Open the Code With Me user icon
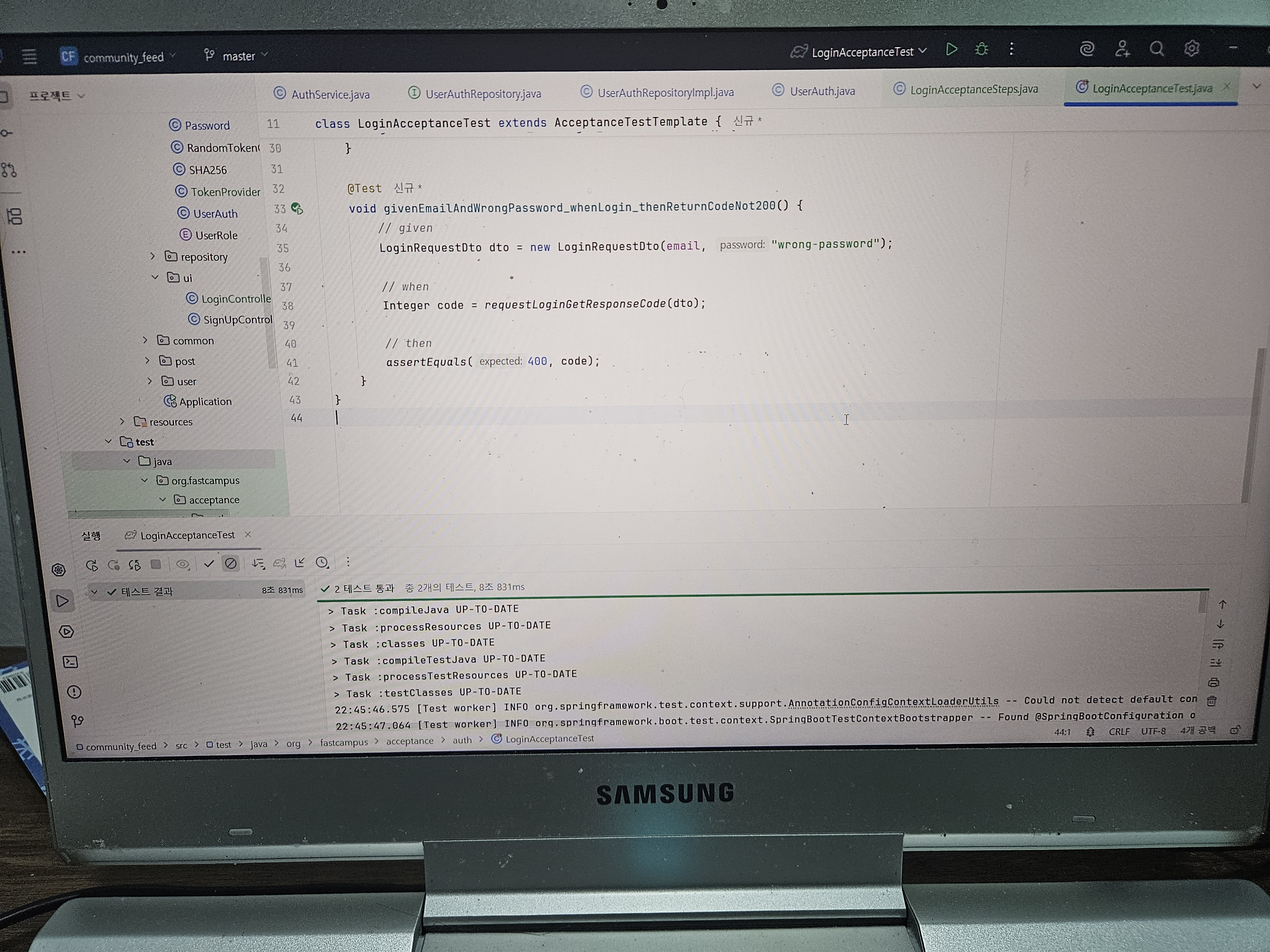This screenshot has width=1270, height=952. (1122, 49)
